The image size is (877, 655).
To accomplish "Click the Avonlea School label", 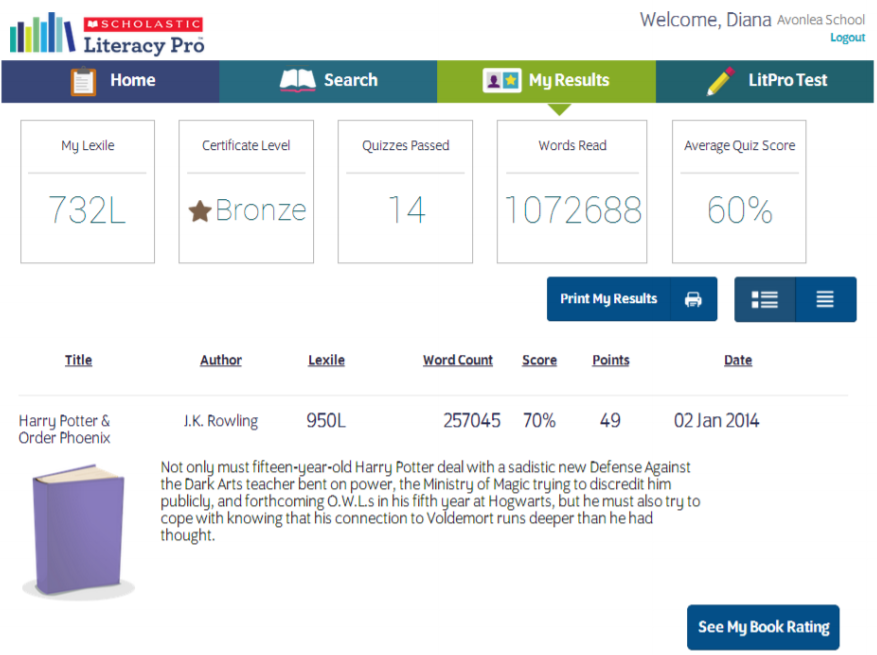I will click(821, 20).
